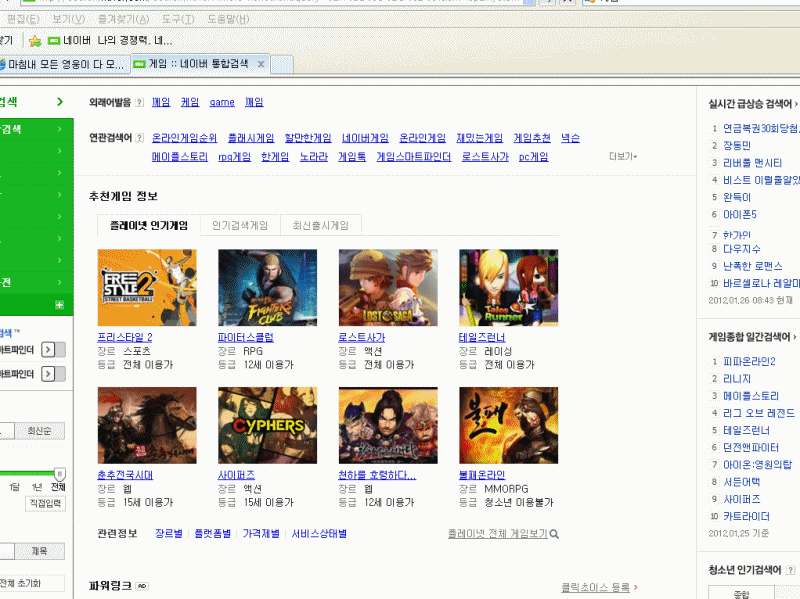Open the 보기(V) menu
800x599 pixels.
pyautogui.click(x=69, y=19)
